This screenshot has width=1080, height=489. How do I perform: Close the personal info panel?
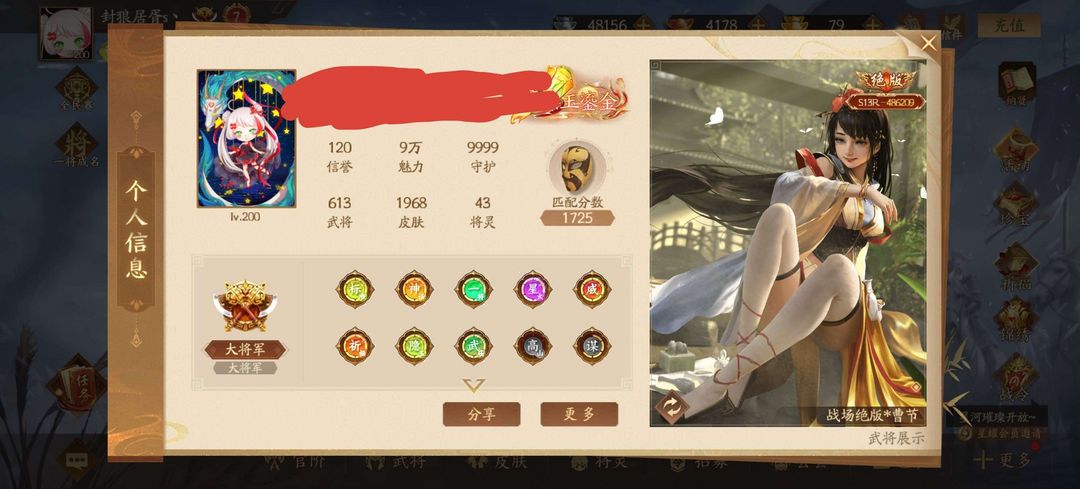click(x=928, y=43)
